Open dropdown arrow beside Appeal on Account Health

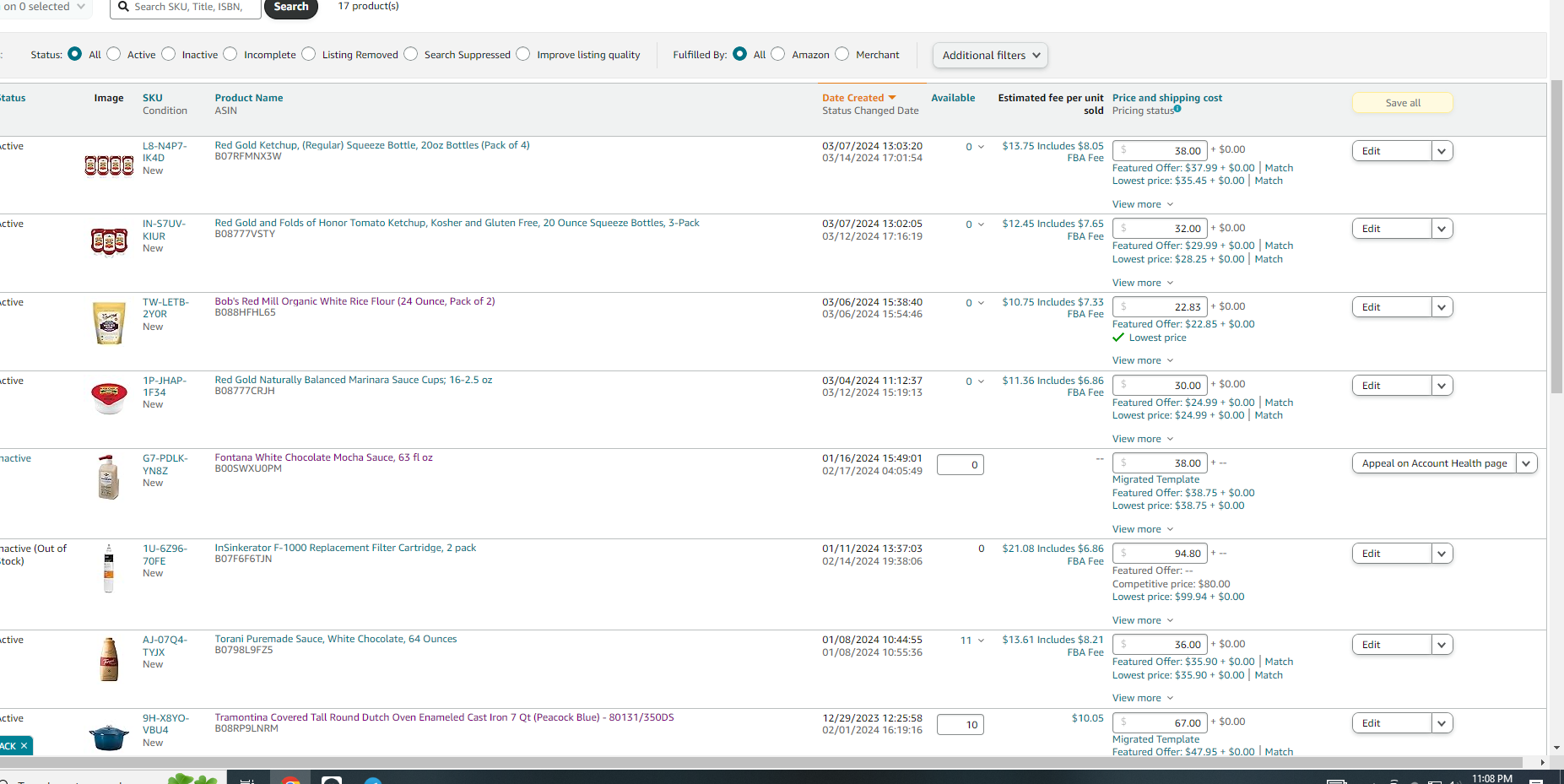pos(1526,463)
